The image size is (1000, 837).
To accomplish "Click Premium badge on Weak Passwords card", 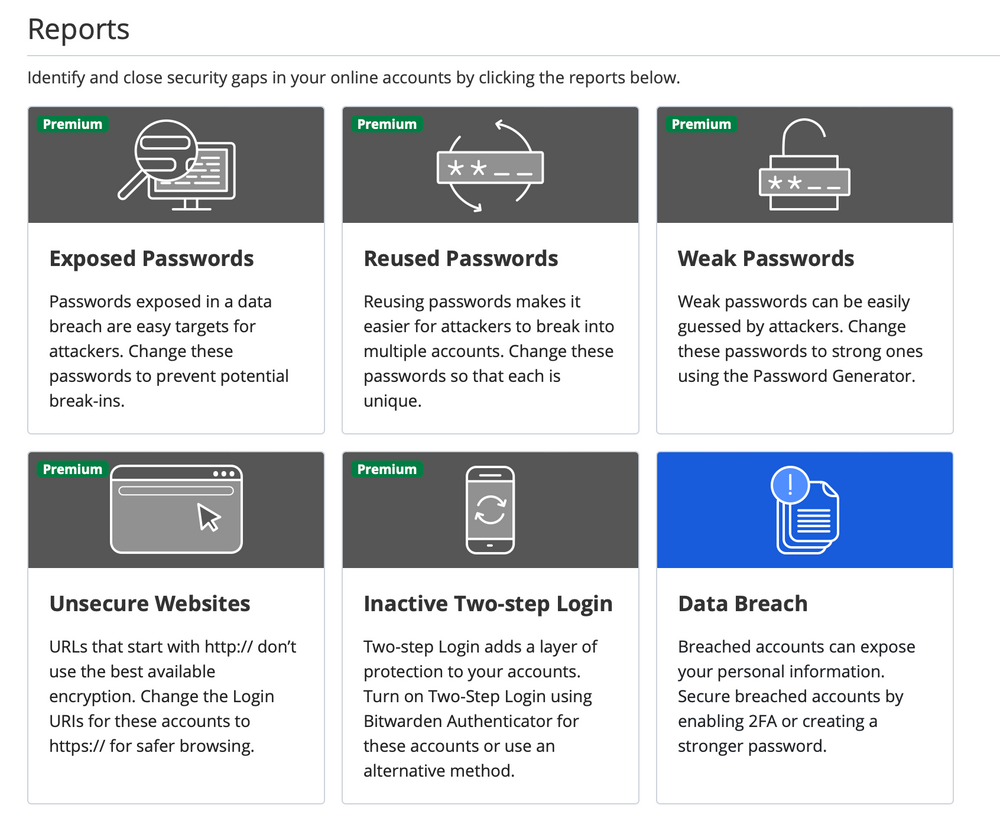I will (x=702, y=124).
